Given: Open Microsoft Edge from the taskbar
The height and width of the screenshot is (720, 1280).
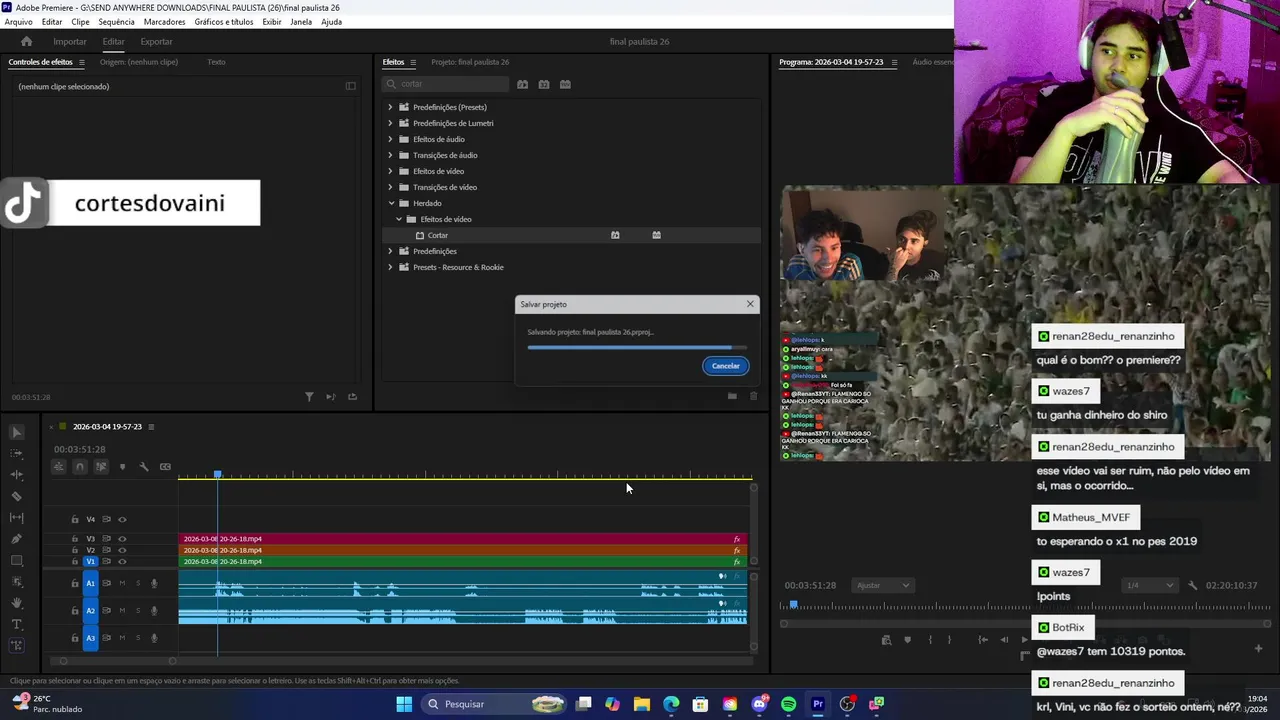Looking at the screenshot, I should point(671,704).
